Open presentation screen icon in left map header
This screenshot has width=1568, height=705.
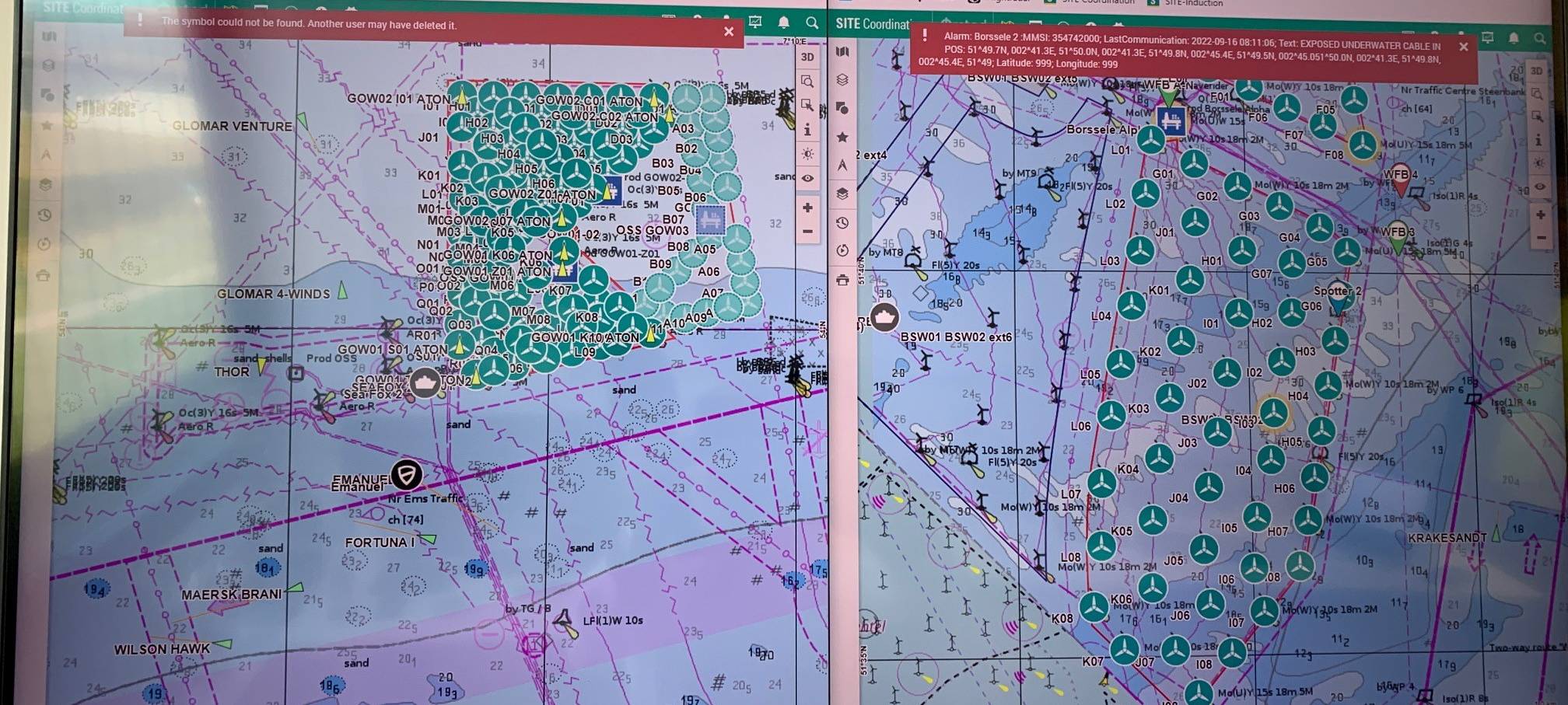[x=755, y=23]
